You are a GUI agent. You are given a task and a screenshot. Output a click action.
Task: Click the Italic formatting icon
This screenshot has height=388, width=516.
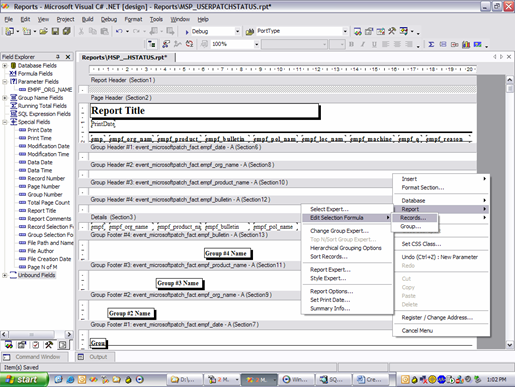[x=363, y=44]
